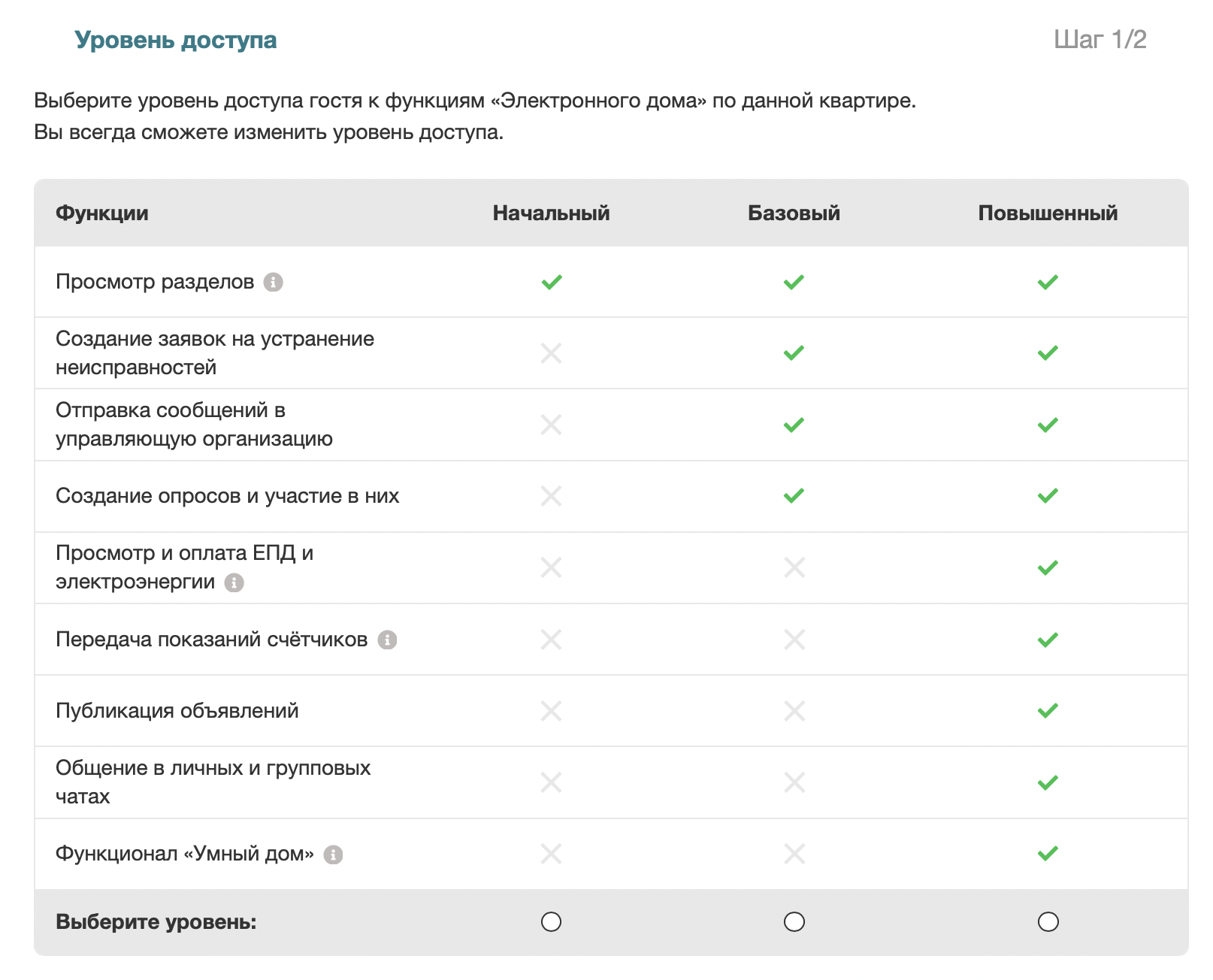Click Начальный cross for Отправка сообщений row
Viewport: 1213px width, 980px height.
(552, 425)
